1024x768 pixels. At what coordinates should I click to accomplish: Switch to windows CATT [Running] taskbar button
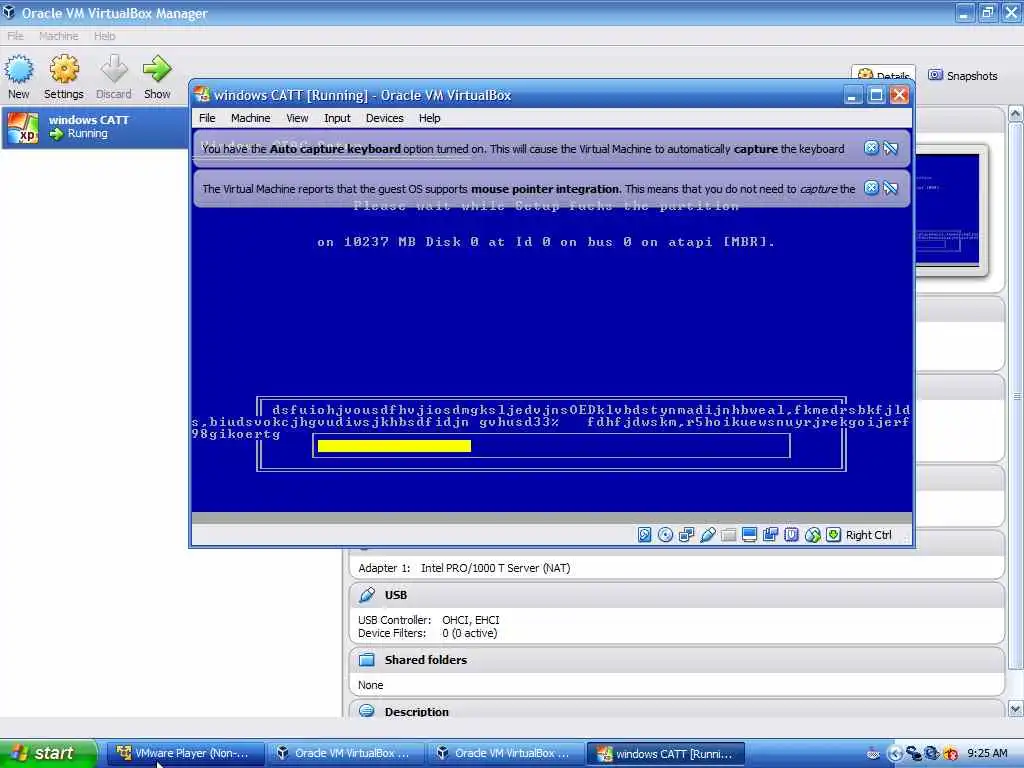(x=666, y=753)
